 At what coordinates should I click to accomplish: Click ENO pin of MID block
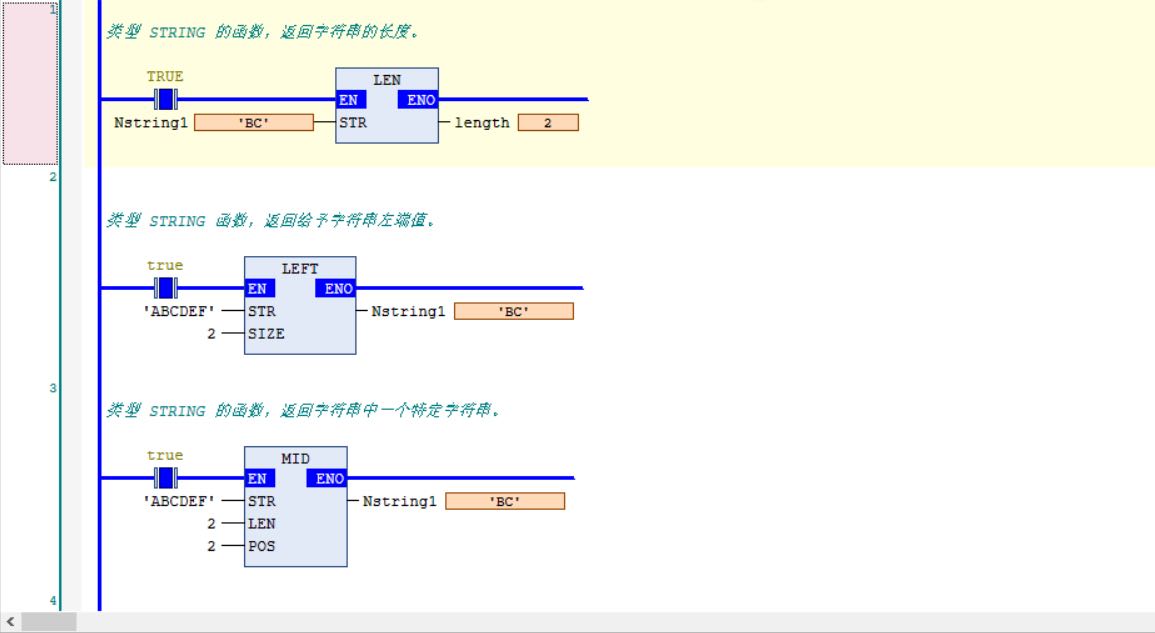(326, 478)
